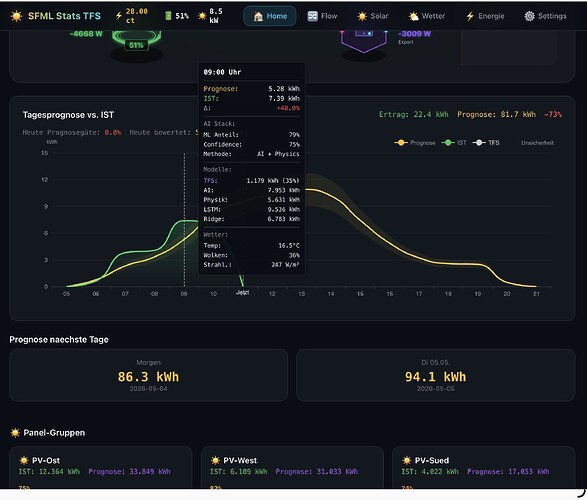587x500 pixels.
Task: Click the 14 hour label on chart axis
Action: [331, 294]
